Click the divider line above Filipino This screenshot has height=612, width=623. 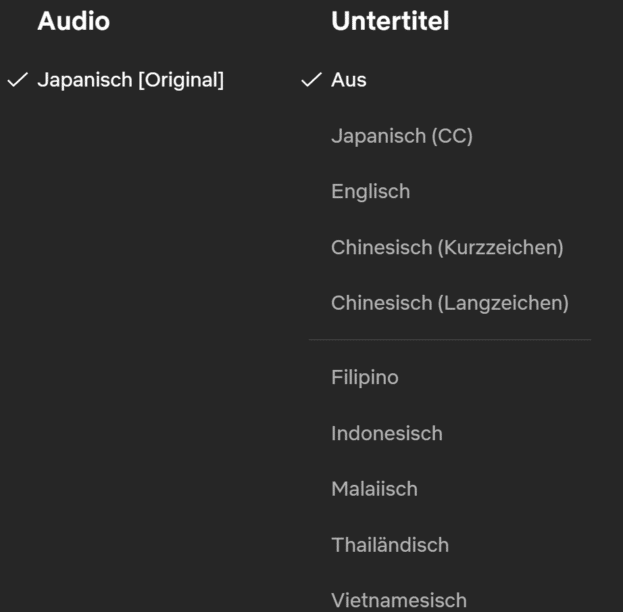click(x=450, y=340)
